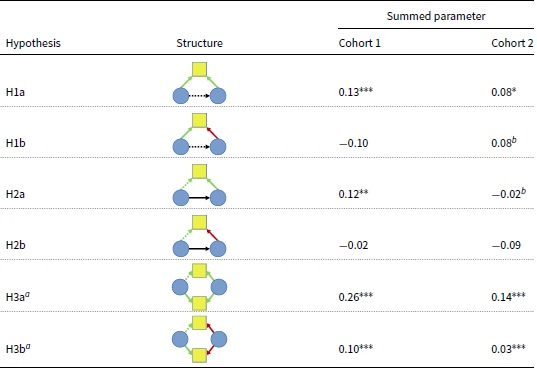The image size is (537, 368).
Task: Click the Summed parameter heading
Action: pos(436,16)
